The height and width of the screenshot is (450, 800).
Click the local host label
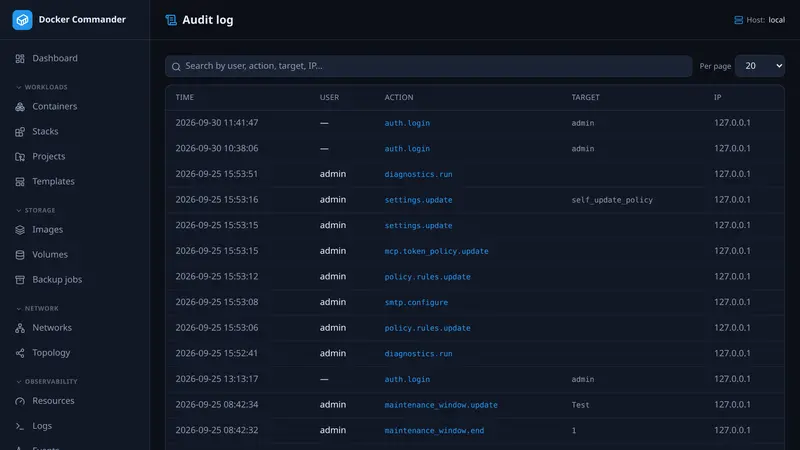tap(777, 20)
